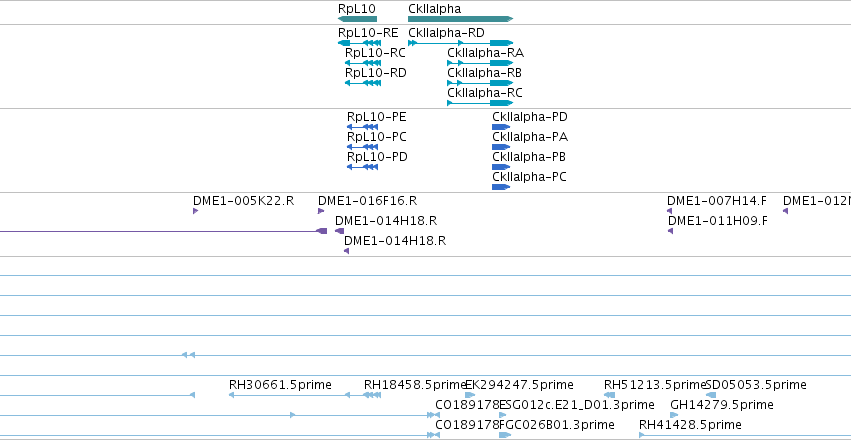Open the CkIIalpha-RD transcript
The height and width of the screenshot is (440, 851).
point(460,43)
